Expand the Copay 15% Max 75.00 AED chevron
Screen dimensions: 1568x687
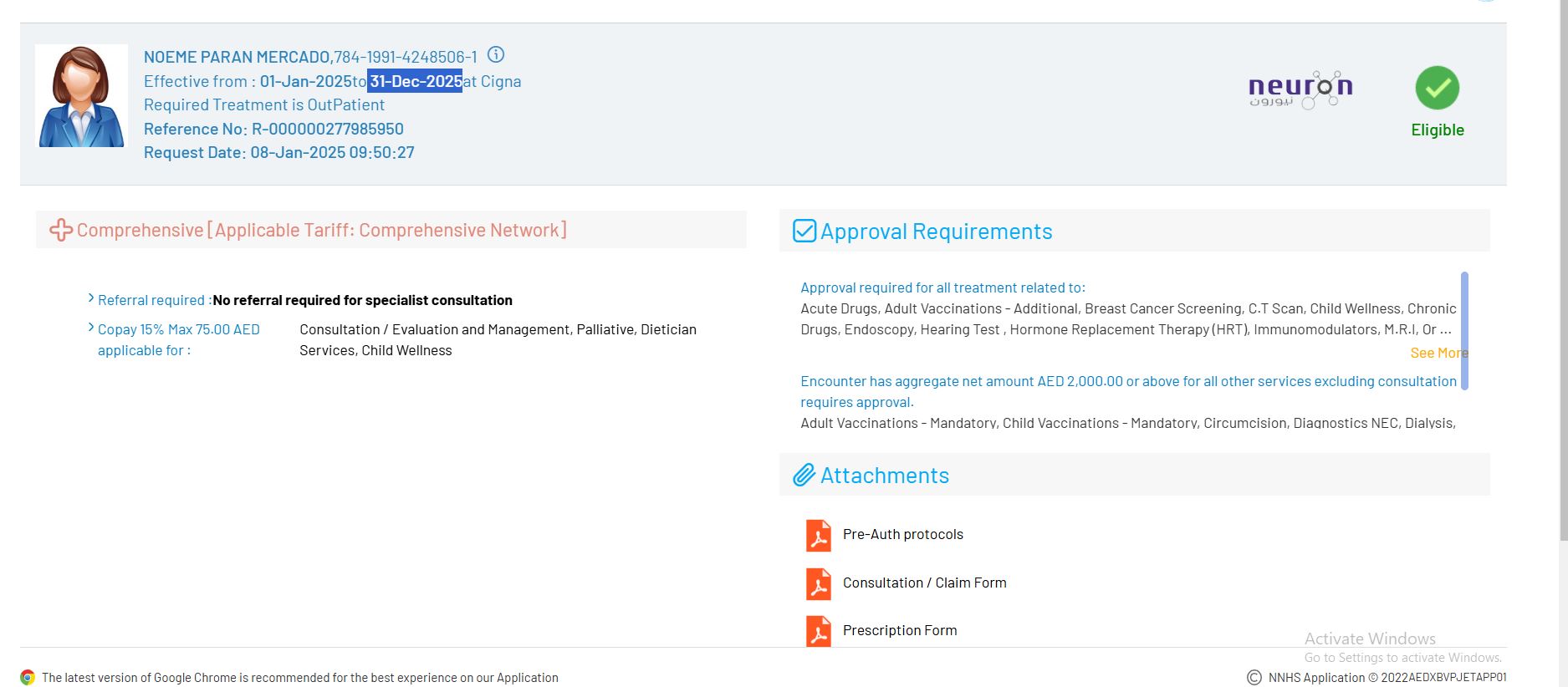pyautogui.click(x=91, y=328)
